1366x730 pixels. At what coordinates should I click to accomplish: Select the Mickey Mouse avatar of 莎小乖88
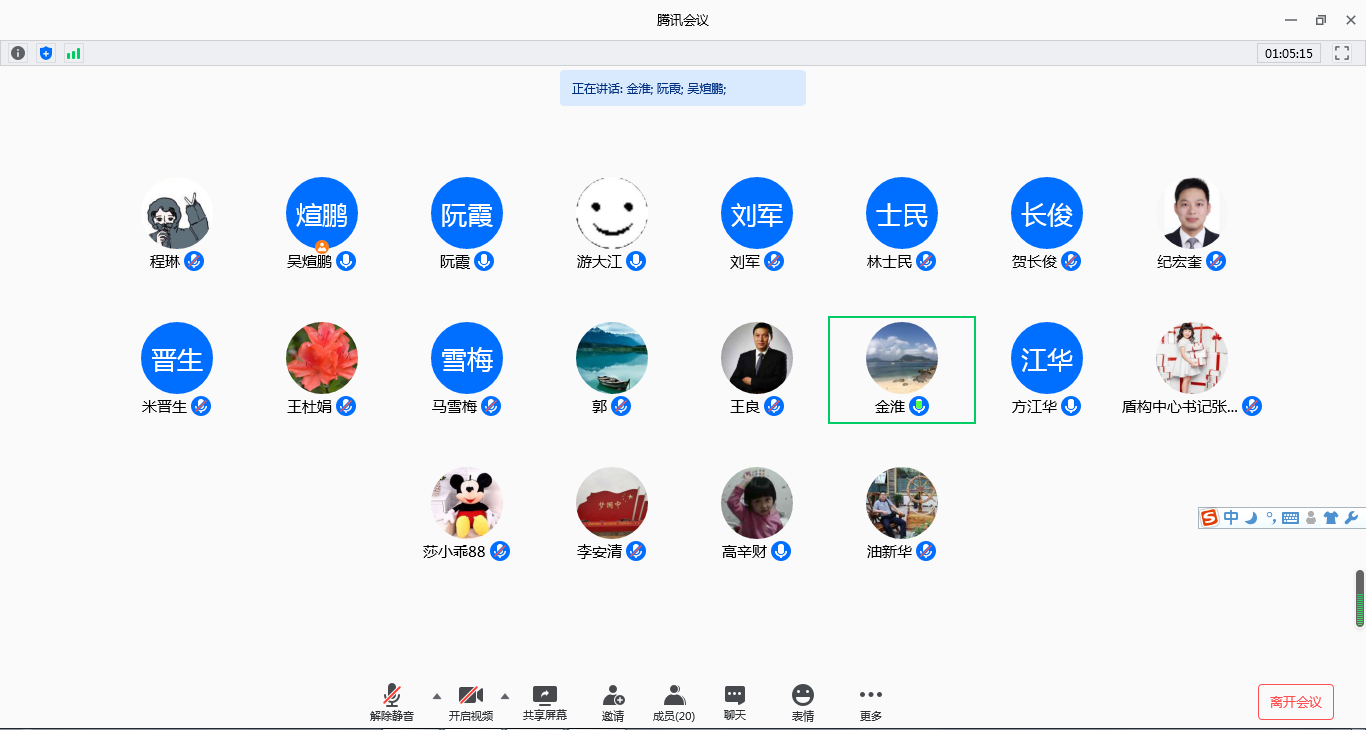[x=467, y=503]
